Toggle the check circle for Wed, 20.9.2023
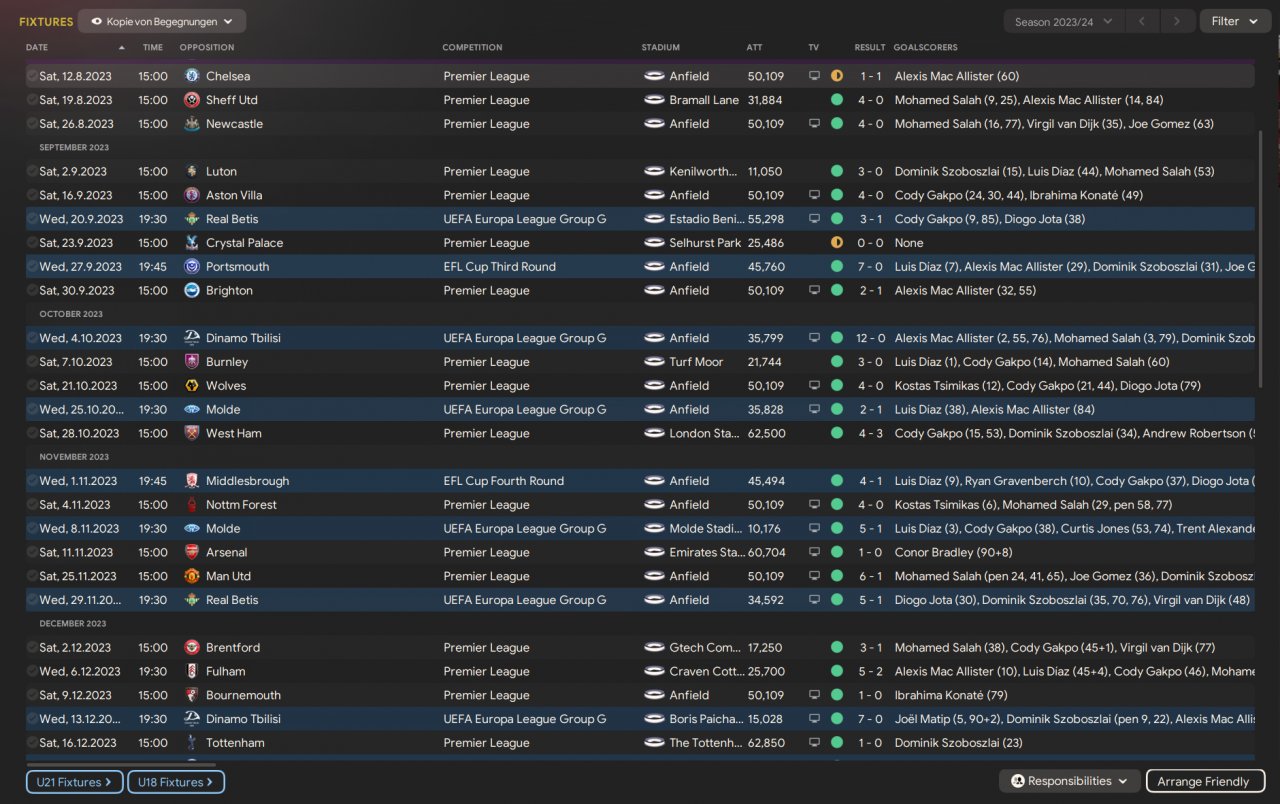Image resolution: width=1280 pixels, height=804 pixels. pyautogui.click(x=33, y=219)
